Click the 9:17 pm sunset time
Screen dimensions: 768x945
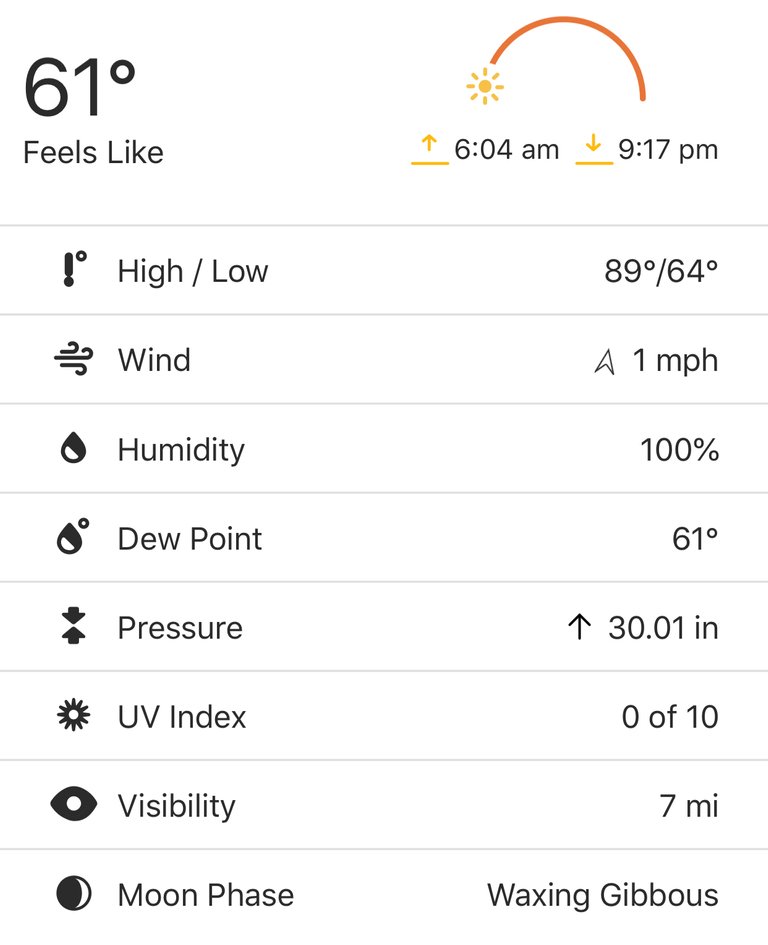point(668,149)
